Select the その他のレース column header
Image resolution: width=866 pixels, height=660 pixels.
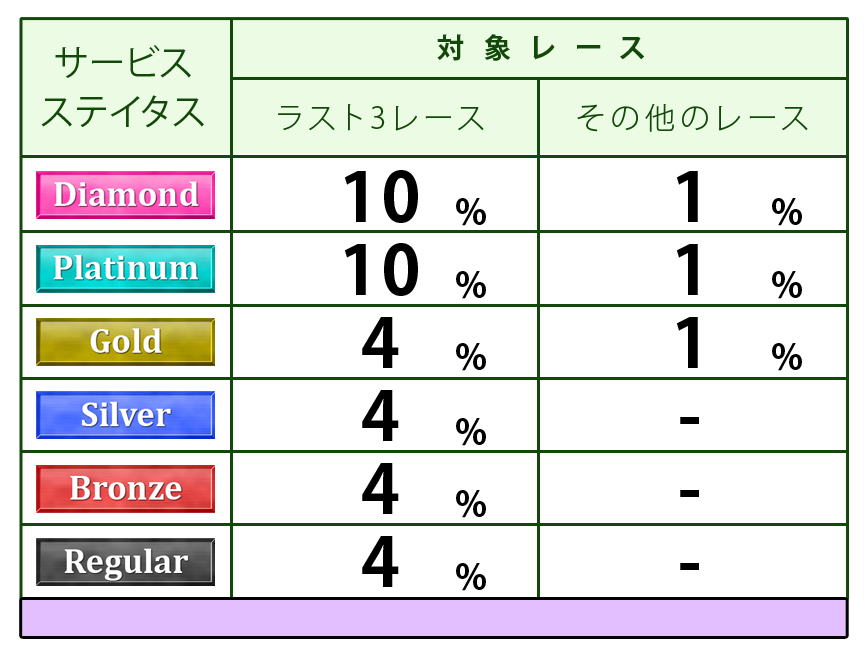tap(692, 118)
